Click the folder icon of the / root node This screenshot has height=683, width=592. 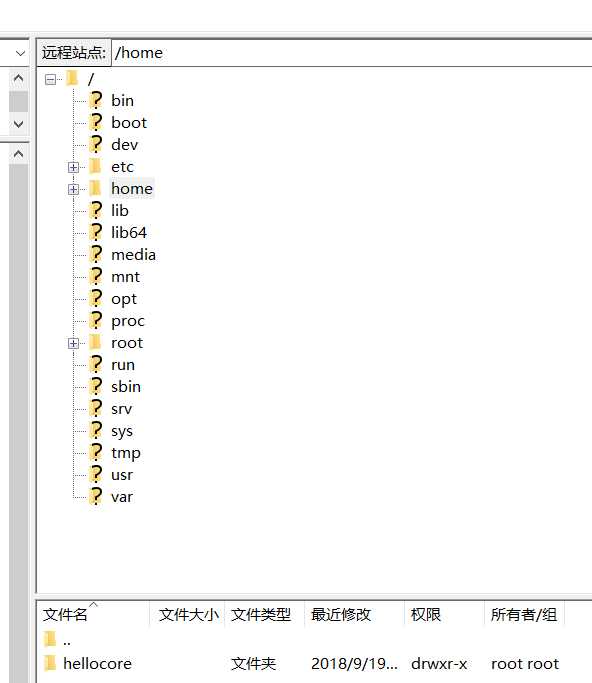click(x=72, y=79)
